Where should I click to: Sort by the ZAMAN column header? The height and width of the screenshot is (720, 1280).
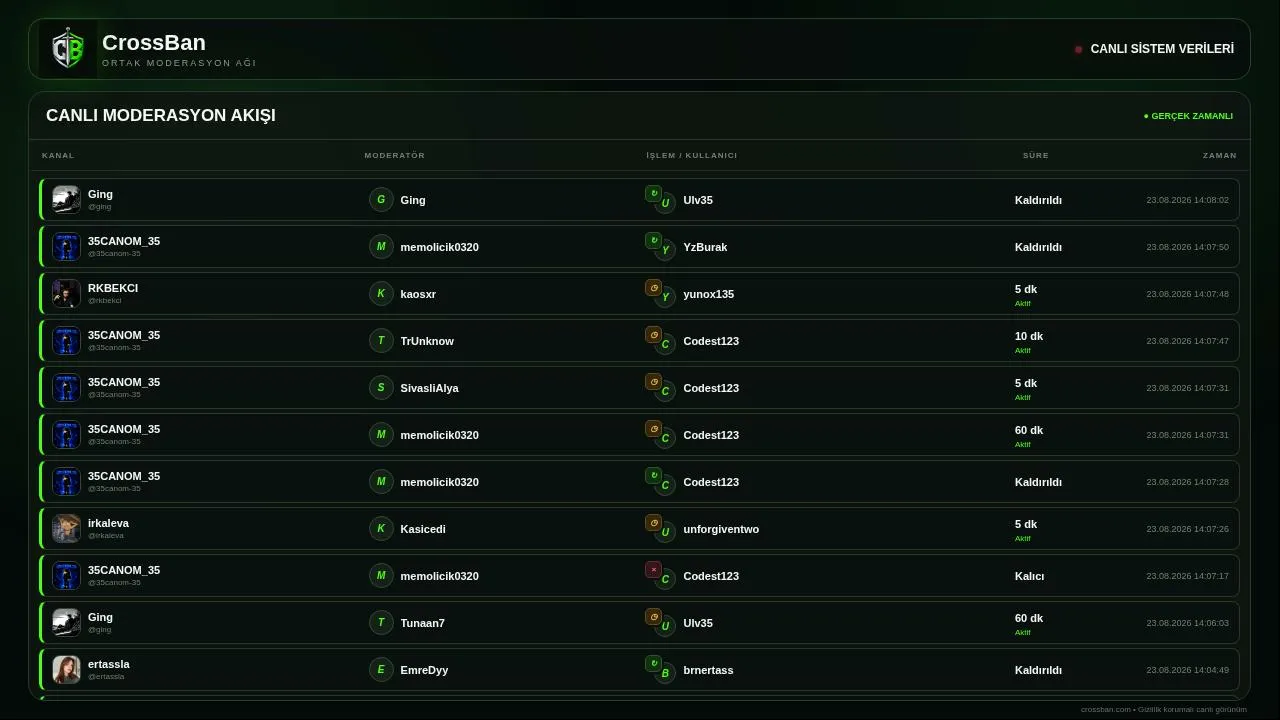pyautogui.click(x=1220, y=155)
